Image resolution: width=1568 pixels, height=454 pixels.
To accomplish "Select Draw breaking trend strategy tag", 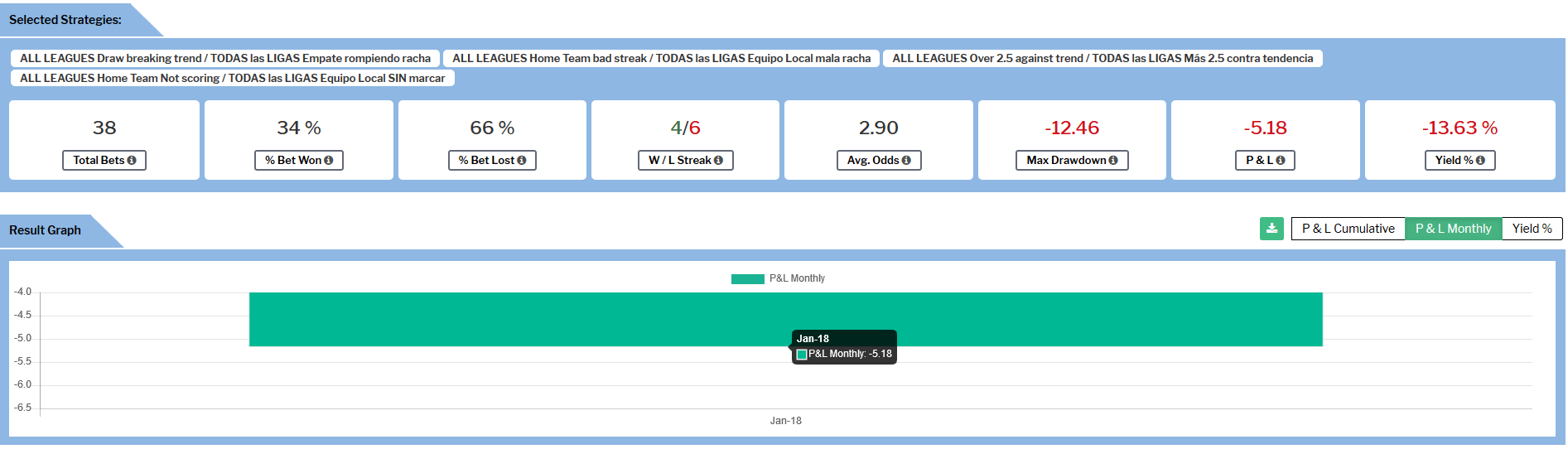I will [x=225, y=58].
